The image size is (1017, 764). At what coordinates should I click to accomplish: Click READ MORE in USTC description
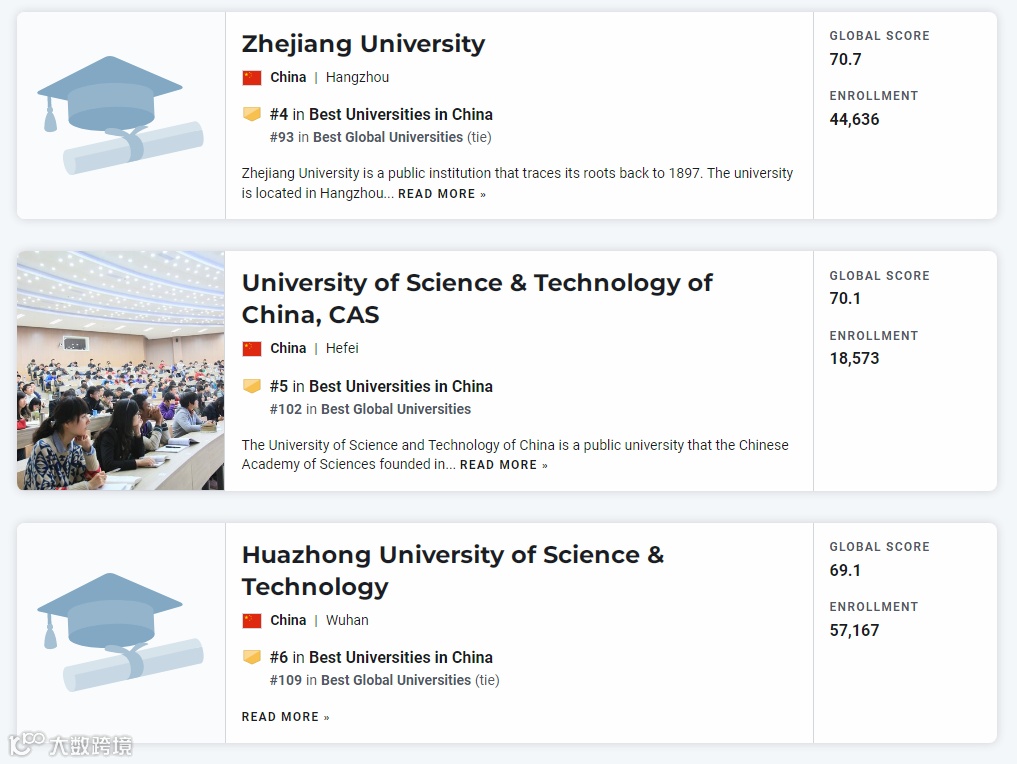[x=503, y=465]
